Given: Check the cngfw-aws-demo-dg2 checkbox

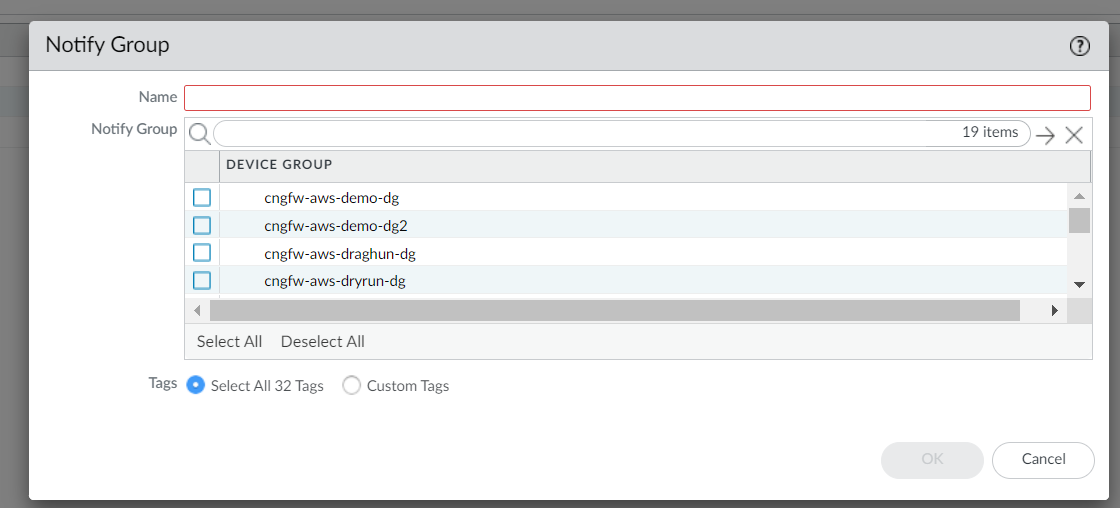Looking at the screenshot, I should coord(202,225).
